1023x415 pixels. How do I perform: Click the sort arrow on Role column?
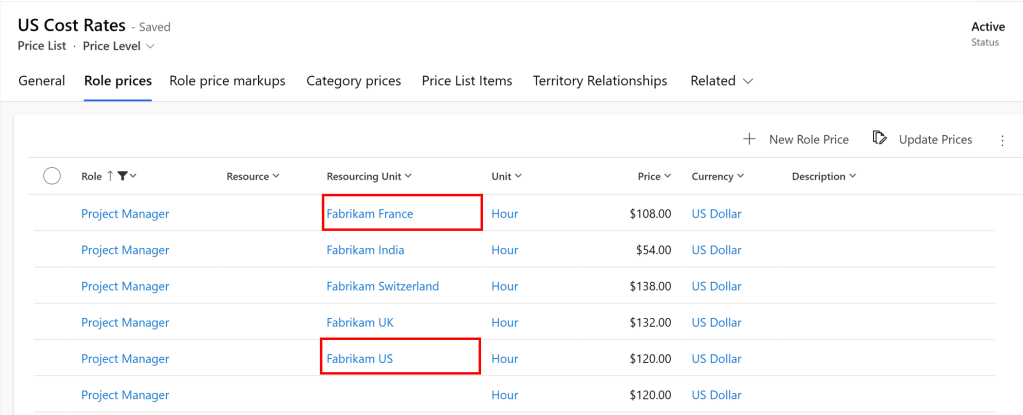click(110, 176)
